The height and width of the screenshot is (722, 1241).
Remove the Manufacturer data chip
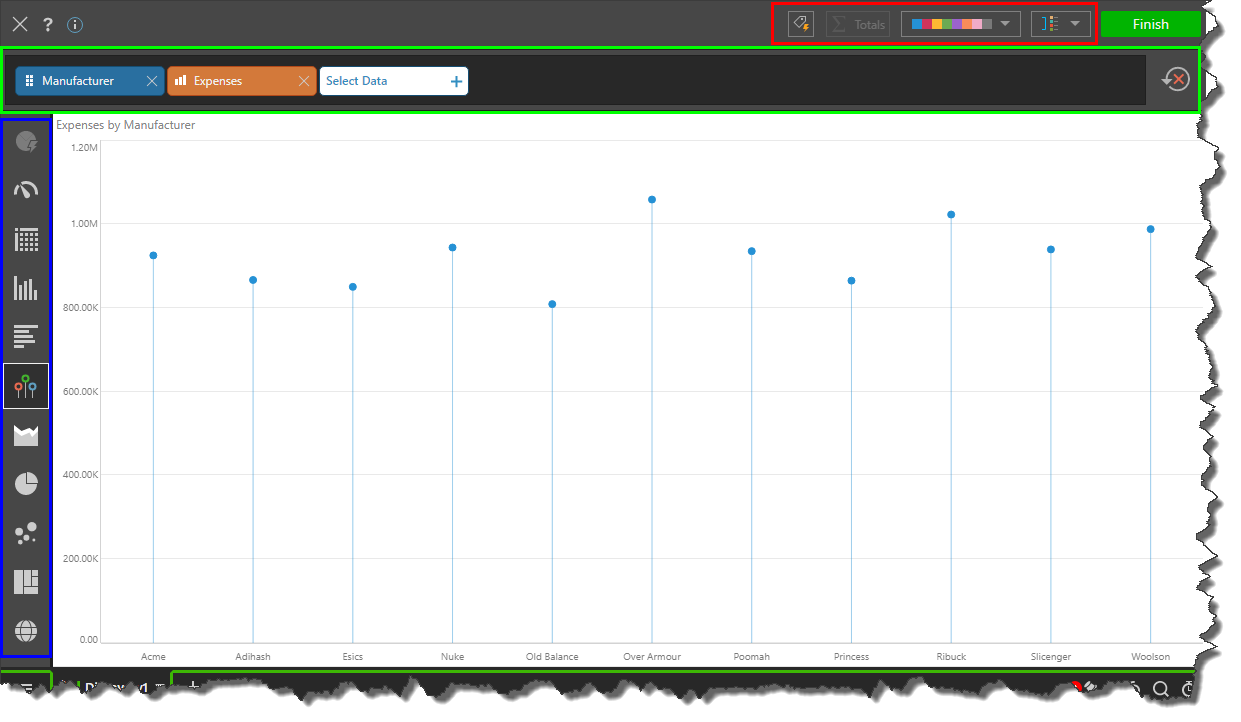(152, 81)
